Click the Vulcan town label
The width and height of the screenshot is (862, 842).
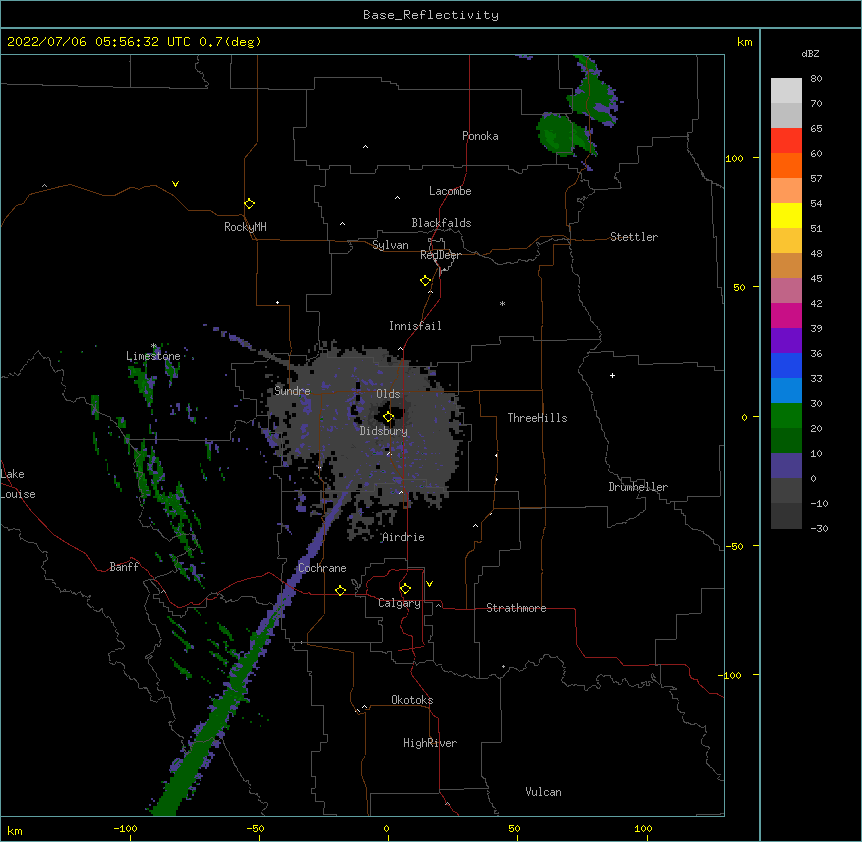543,792
